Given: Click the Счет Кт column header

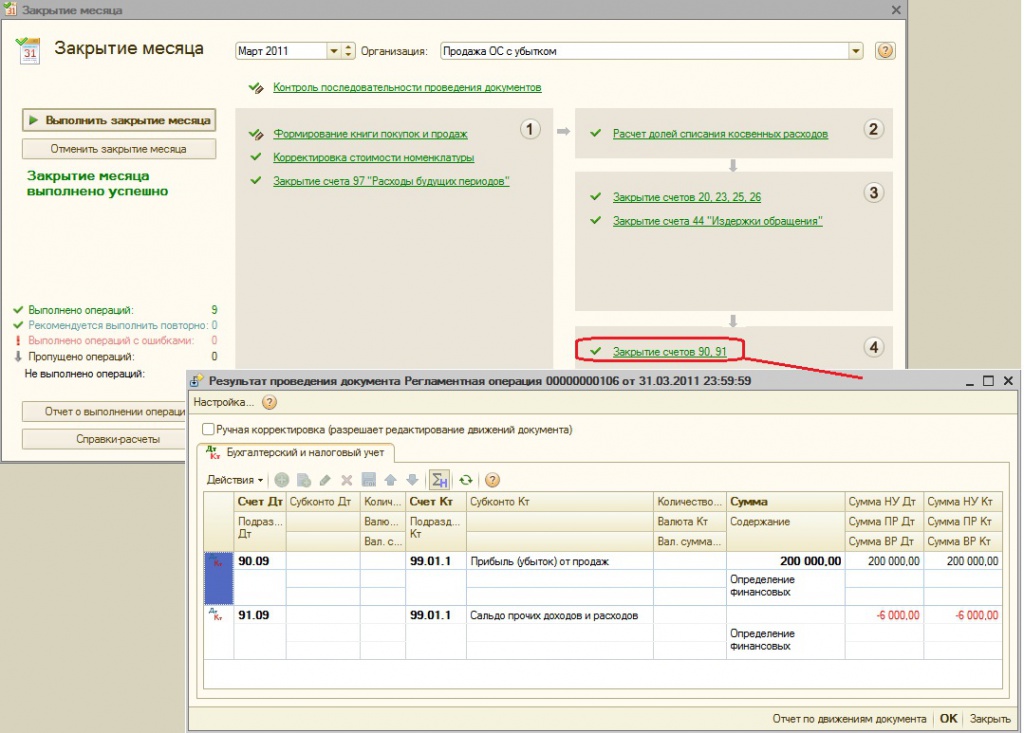Looking at the screenshot, I should click(436, 502).
